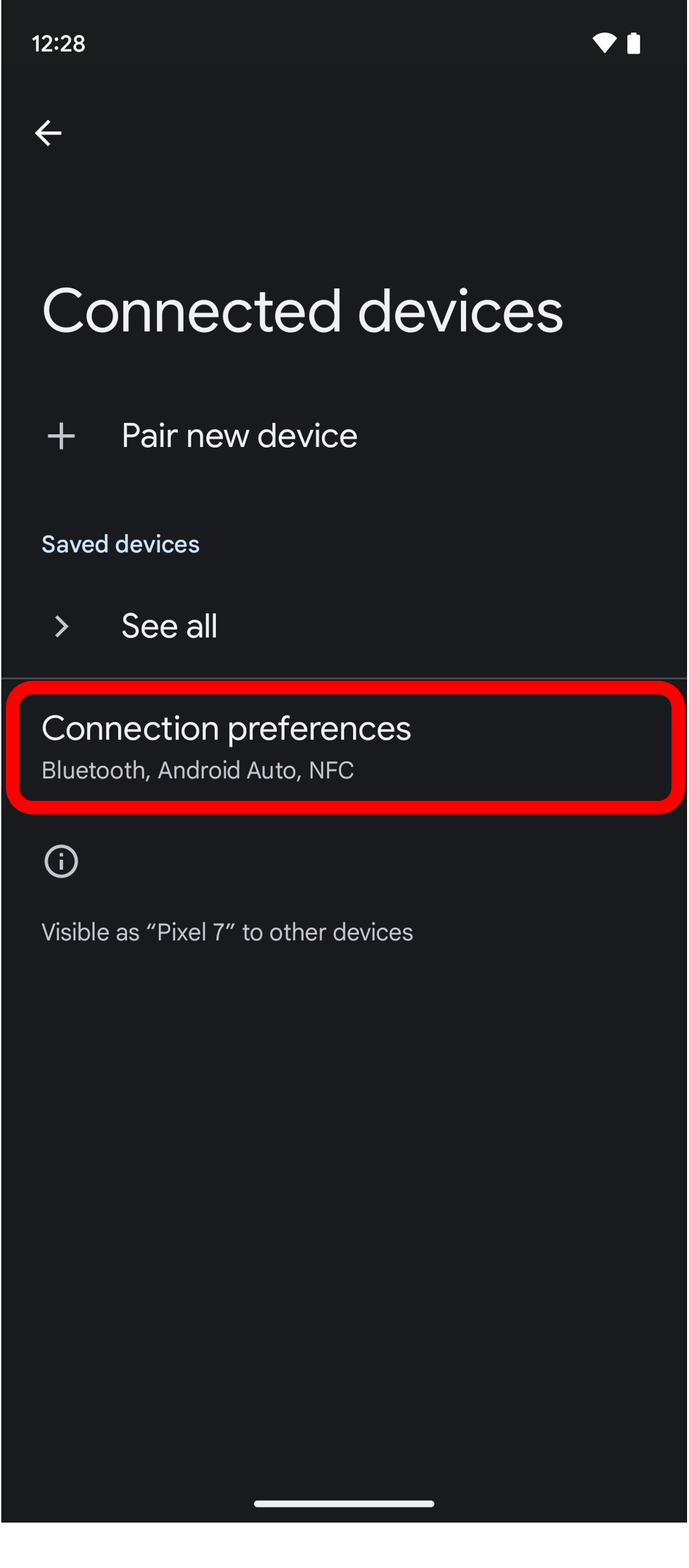The width and height of the screenshot is (689, 1568).
Task: Click the Saved devices section header
Action: [x=121, y=544]
